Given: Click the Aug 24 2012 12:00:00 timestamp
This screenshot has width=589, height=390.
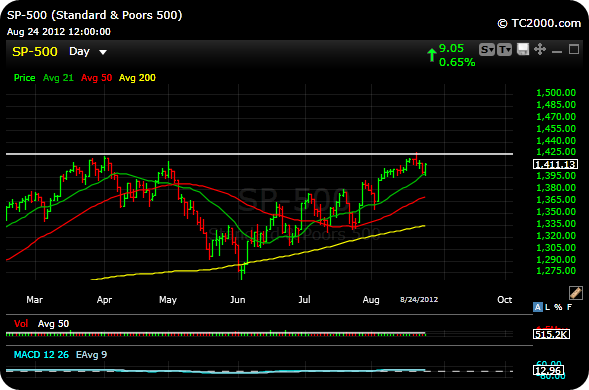Looking at the screenshot, I should [x=59, y=32].
